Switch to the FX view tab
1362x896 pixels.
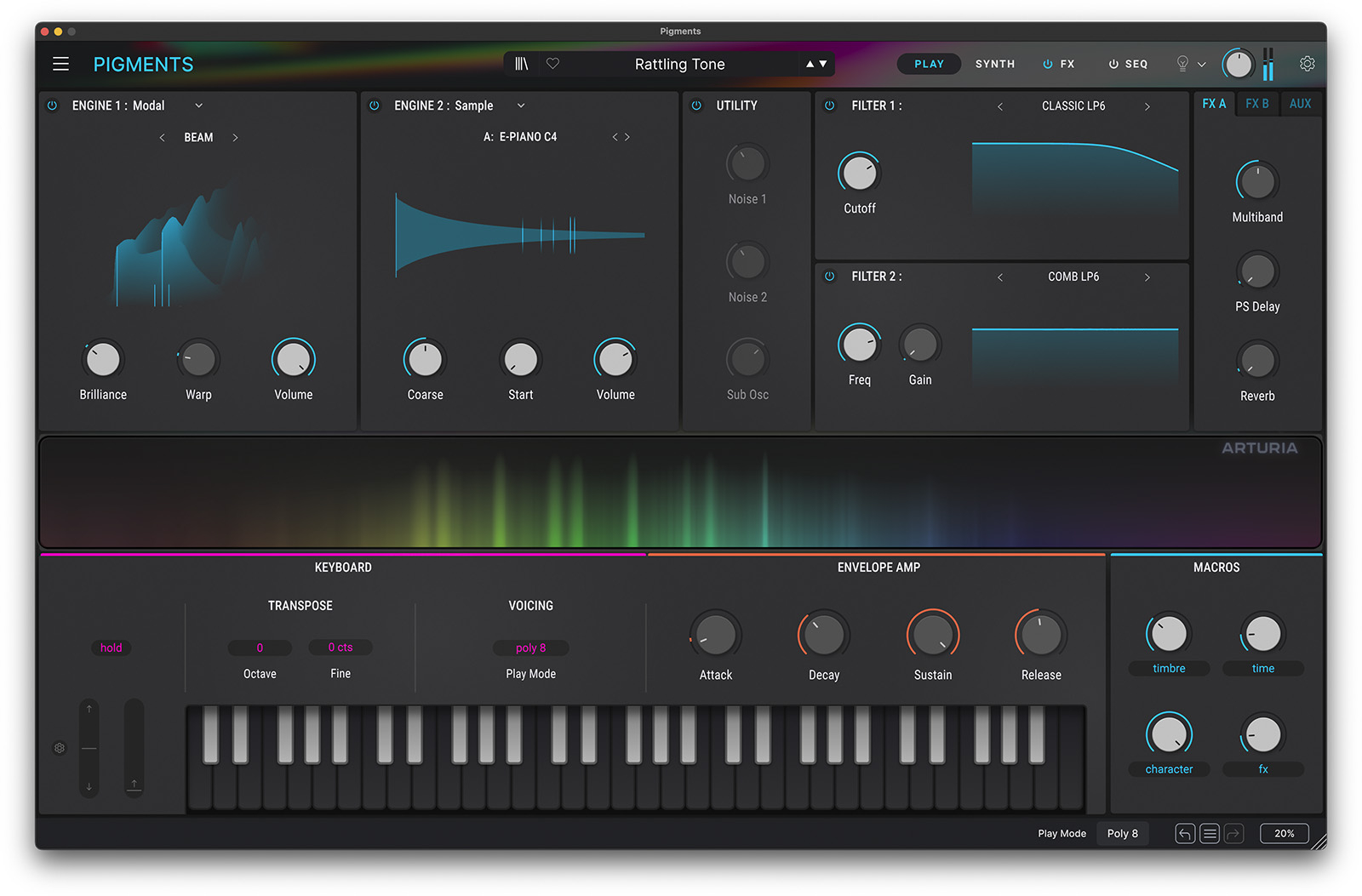(1067, 64)
